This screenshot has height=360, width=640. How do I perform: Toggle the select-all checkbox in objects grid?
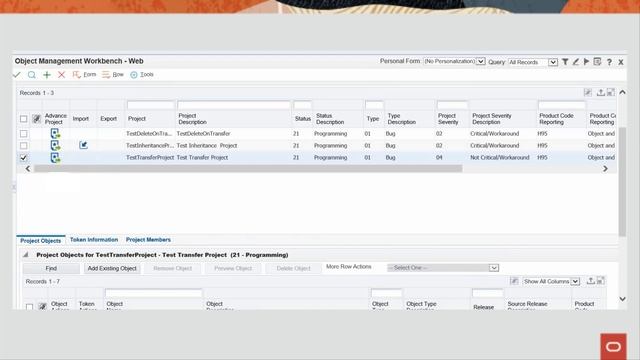[29, 307]
